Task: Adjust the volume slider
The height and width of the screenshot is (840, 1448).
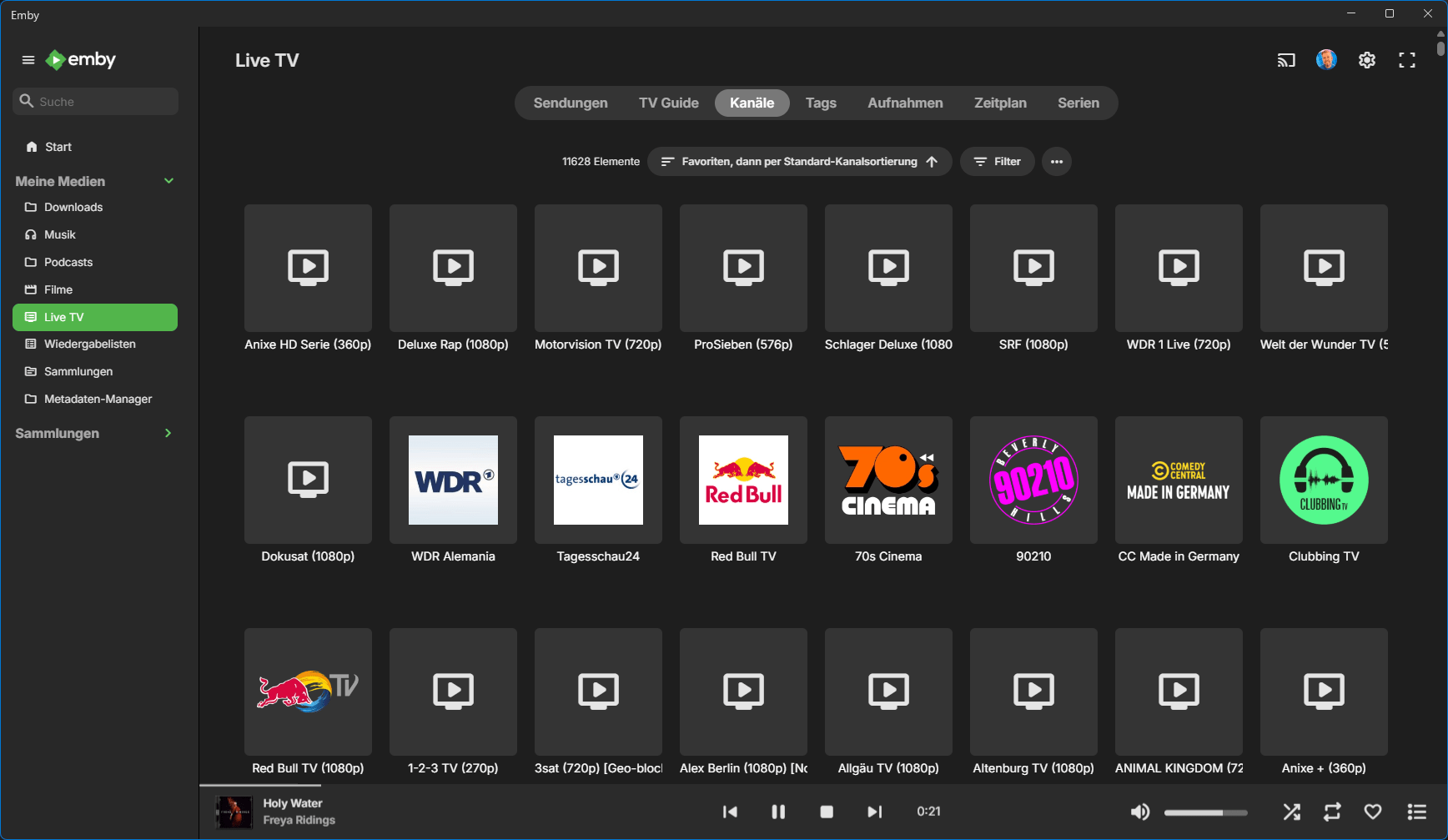Action: point(1205,812)
